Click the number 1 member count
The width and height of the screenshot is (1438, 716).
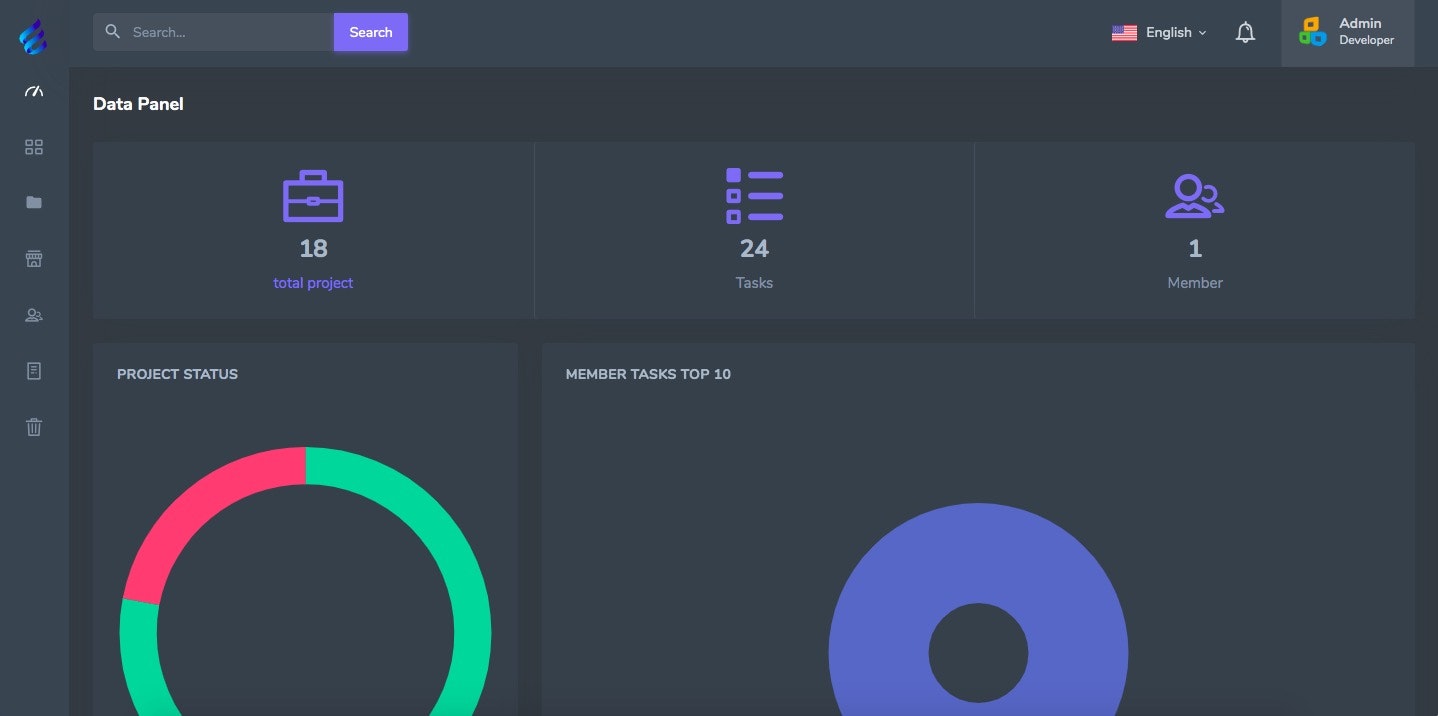[1195, 248]
